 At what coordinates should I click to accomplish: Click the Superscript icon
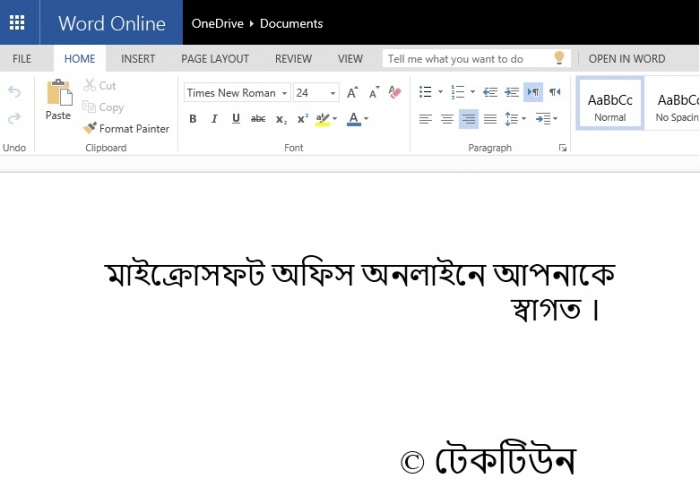[303, 119]
